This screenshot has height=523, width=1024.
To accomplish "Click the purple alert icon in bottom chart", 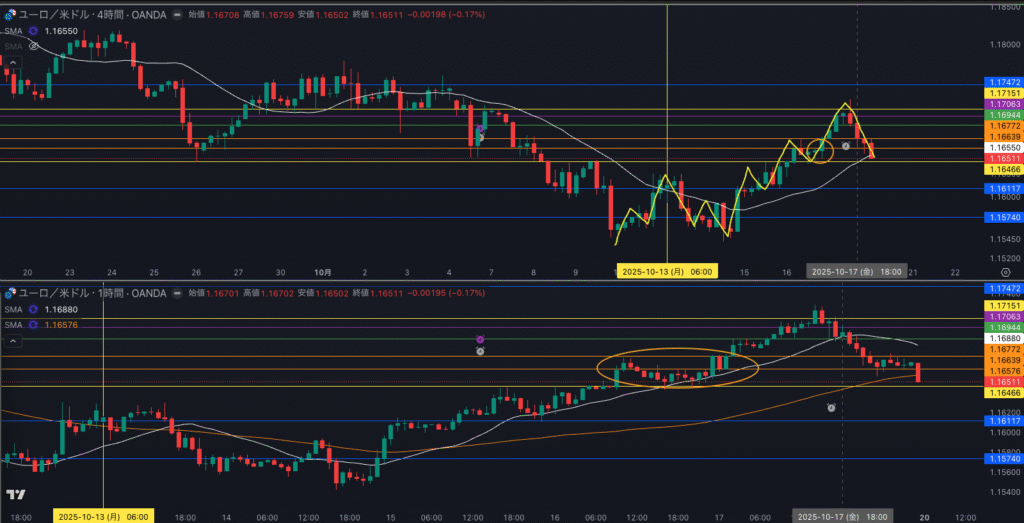I will click(x=480, y=340).
